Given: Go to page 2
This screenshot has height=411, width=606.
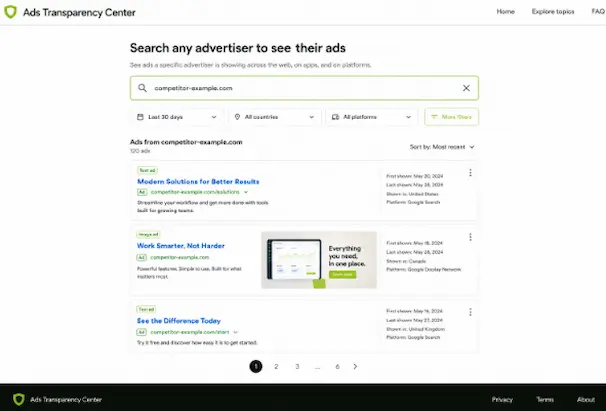Looking at the screenshot, I should (276, 367).
